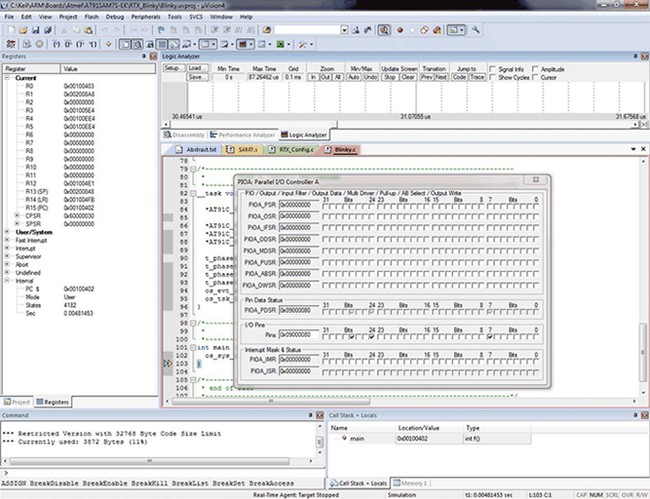Save all files from the toolbar
The height and width of the screenshot is (499, 650).
pyautogui.click(x=48, y=30)
